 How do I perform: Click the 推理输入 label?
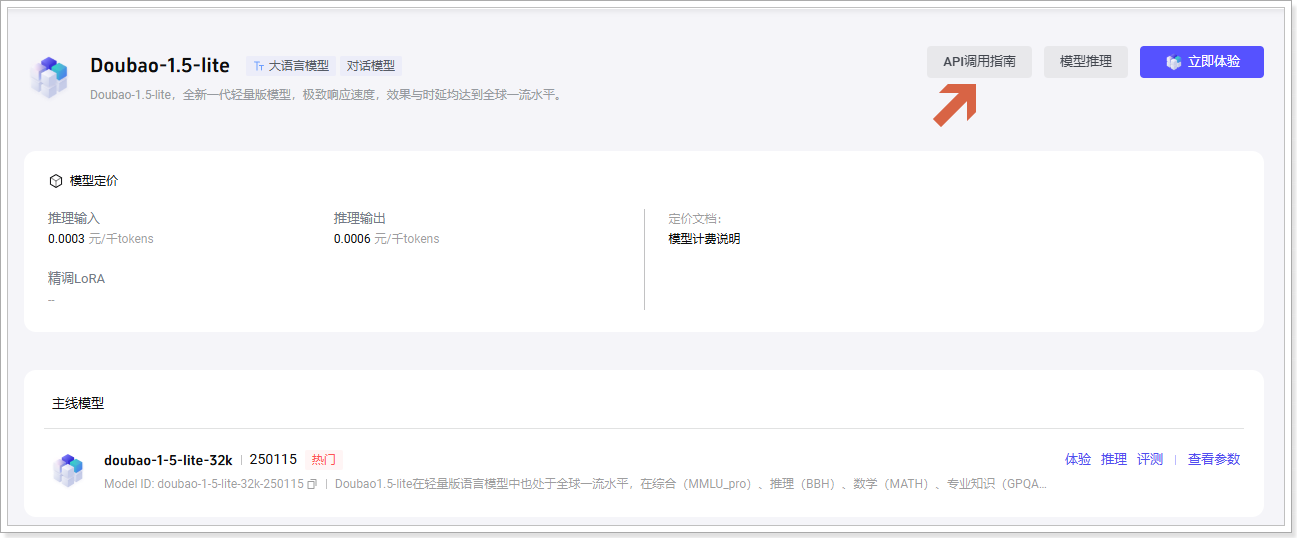click(x=74, y=218)
